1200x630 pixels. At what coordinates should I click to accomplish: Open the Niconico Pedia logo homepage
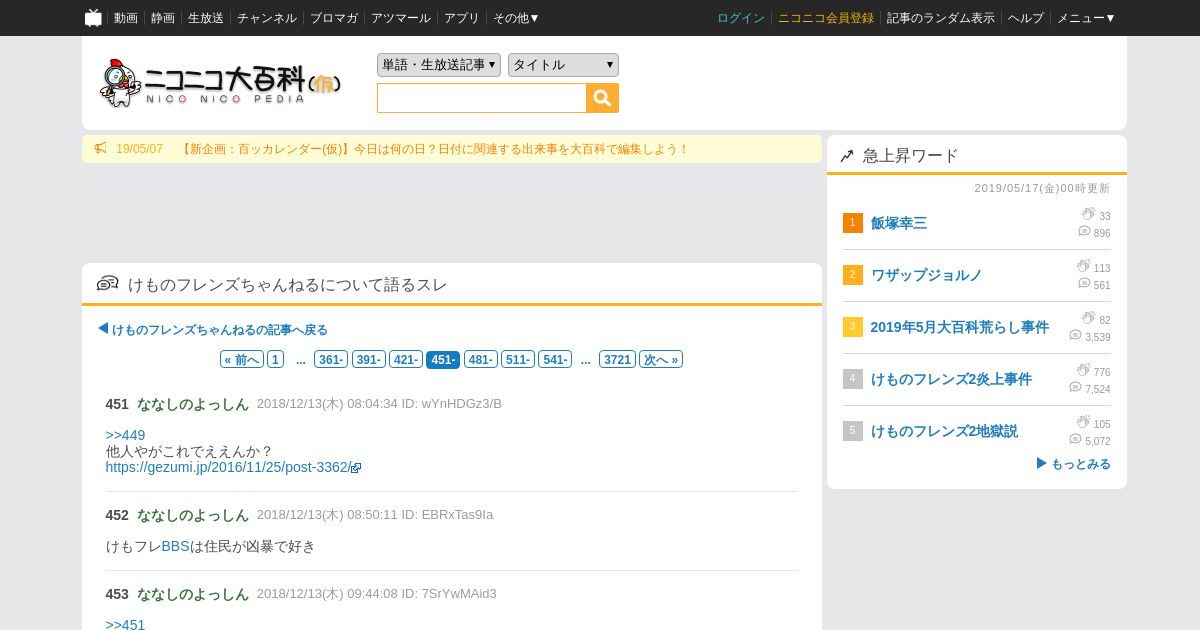[220, 83]
